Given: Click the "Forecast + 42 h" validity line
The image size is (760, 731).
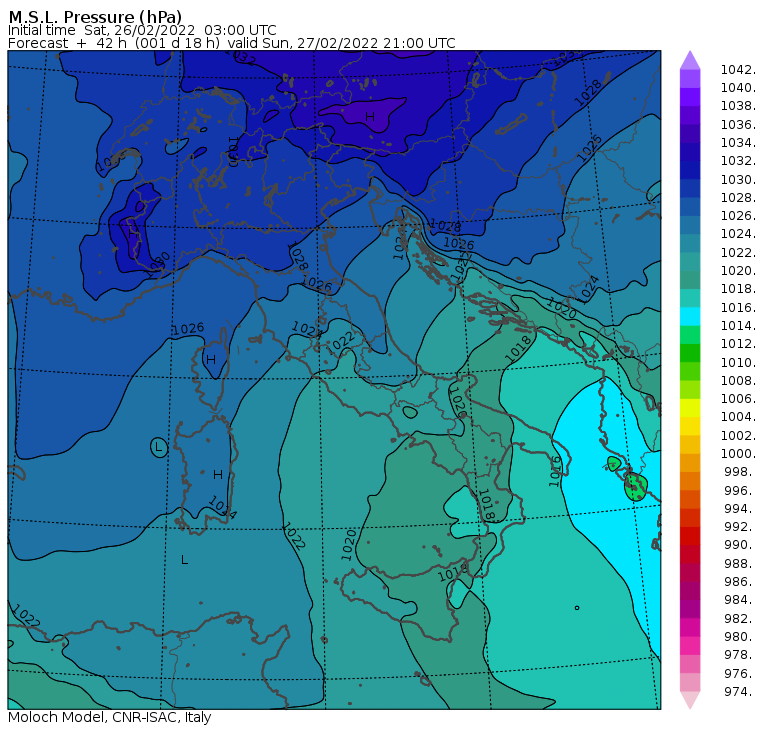Looking at the screenshot, I should [232, 43].
